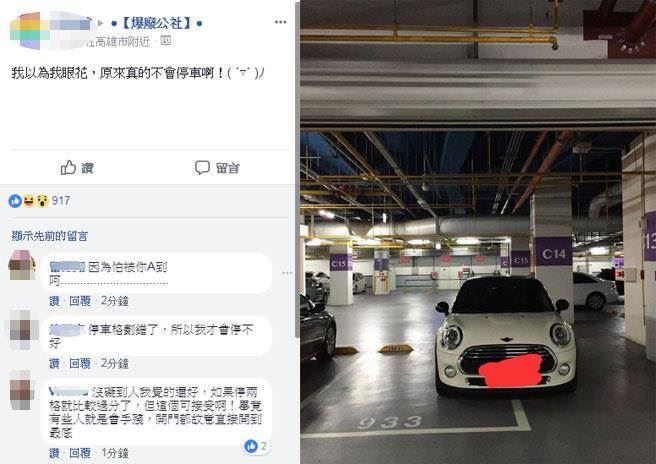Click the like count badge on third comment
The height and width of the screenshot is (464, 656).
pos(255,446)
